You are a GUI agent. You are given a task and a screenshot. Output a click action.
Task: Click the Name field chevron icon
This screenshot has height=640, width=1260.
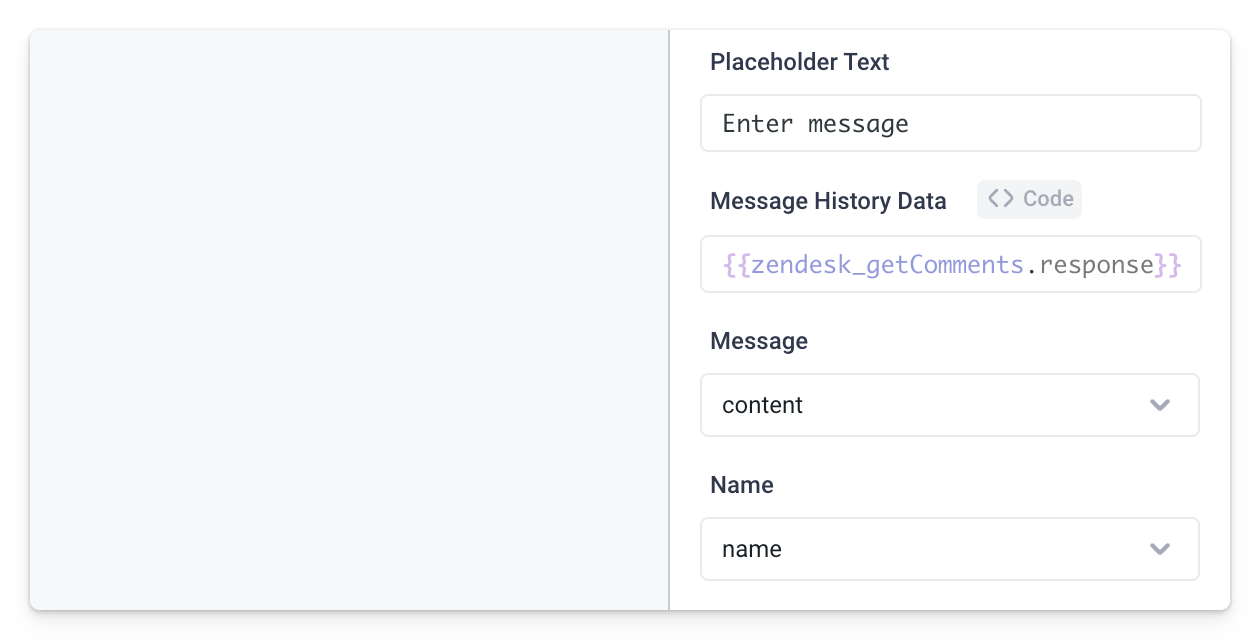pyautogui.click(x=1159, y=549)
